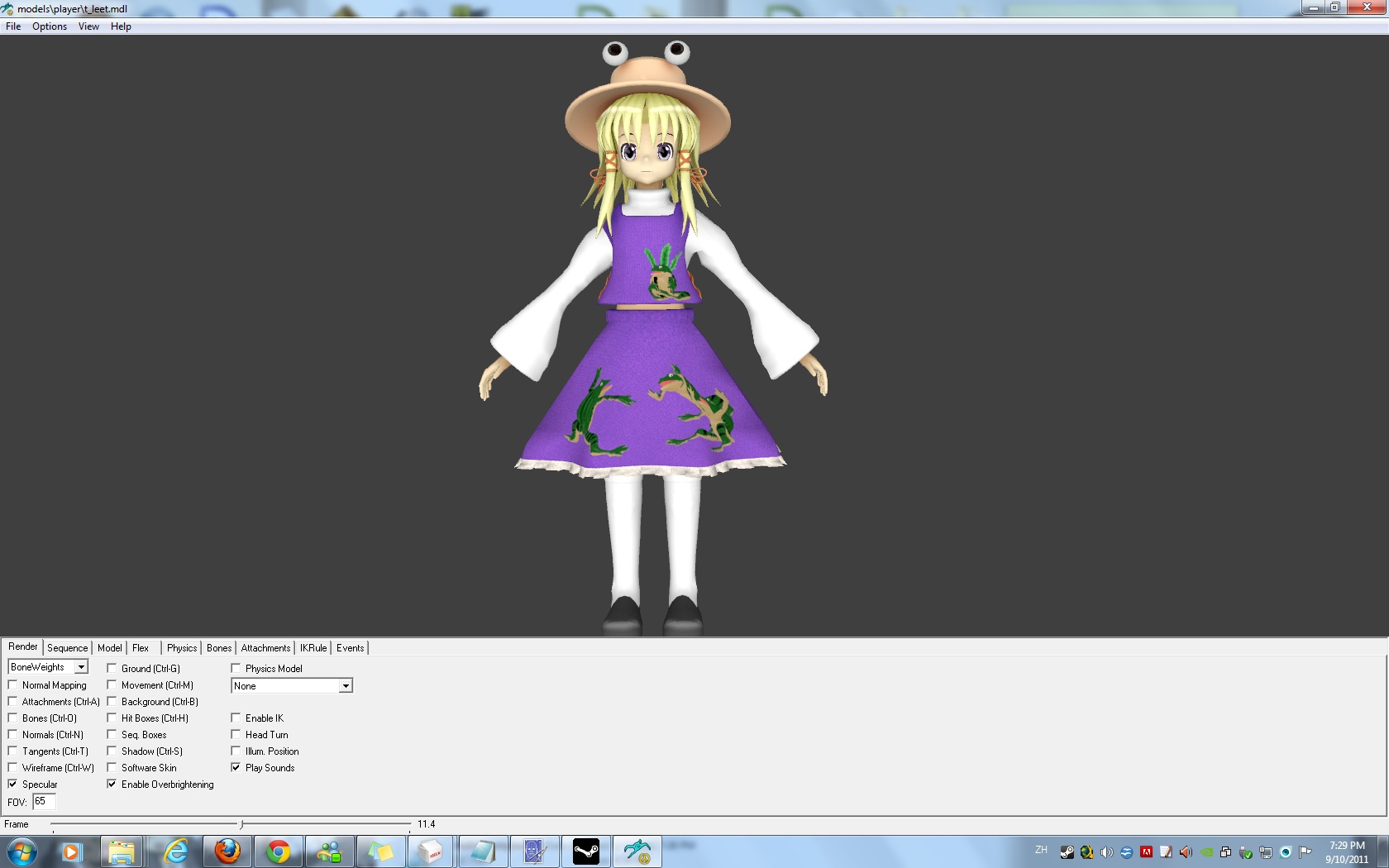Launch Windows Media Player from taskbar
This screenshot has height=868, width=1389.
tap(71, 851)
